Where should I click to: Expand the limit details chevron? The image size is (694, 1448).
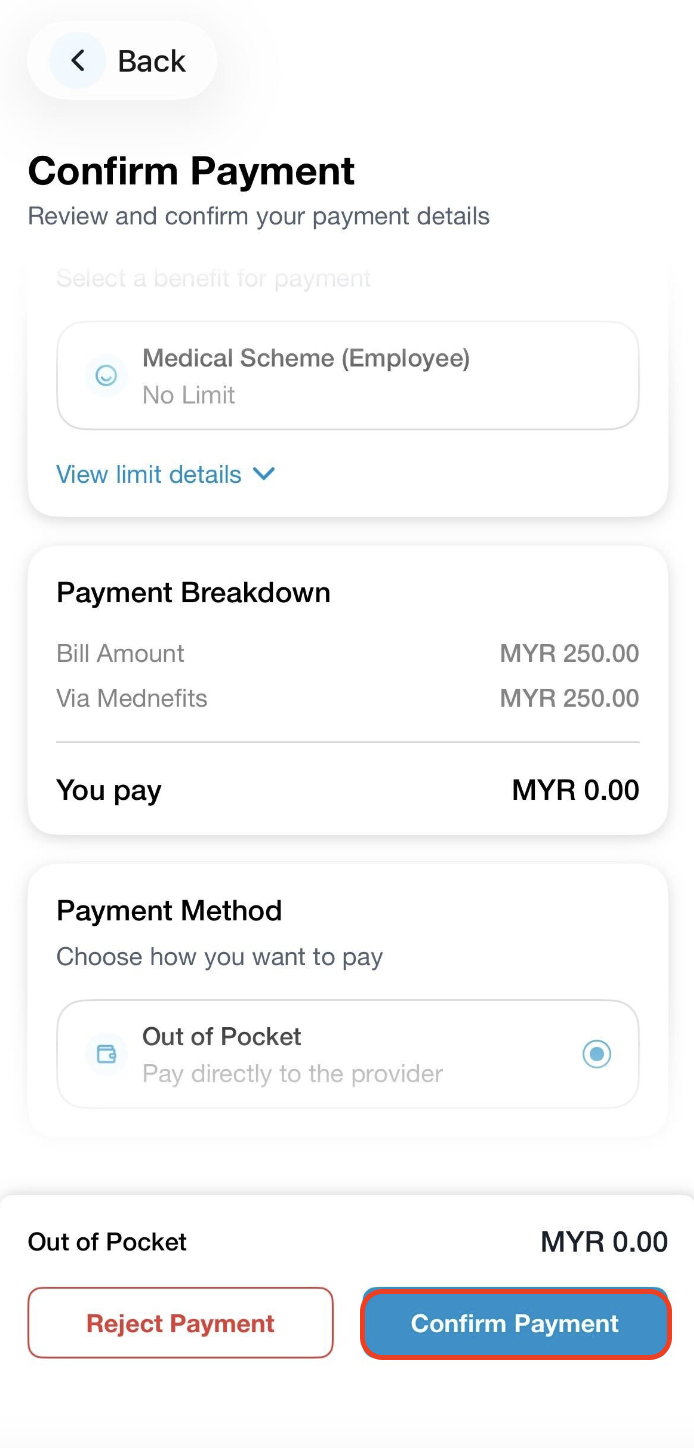tap(264, 474)
